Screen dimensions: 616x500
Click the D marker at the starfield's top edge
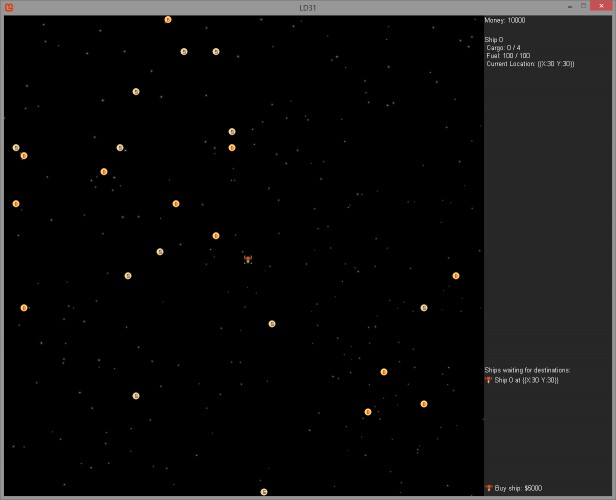(168, 20)
